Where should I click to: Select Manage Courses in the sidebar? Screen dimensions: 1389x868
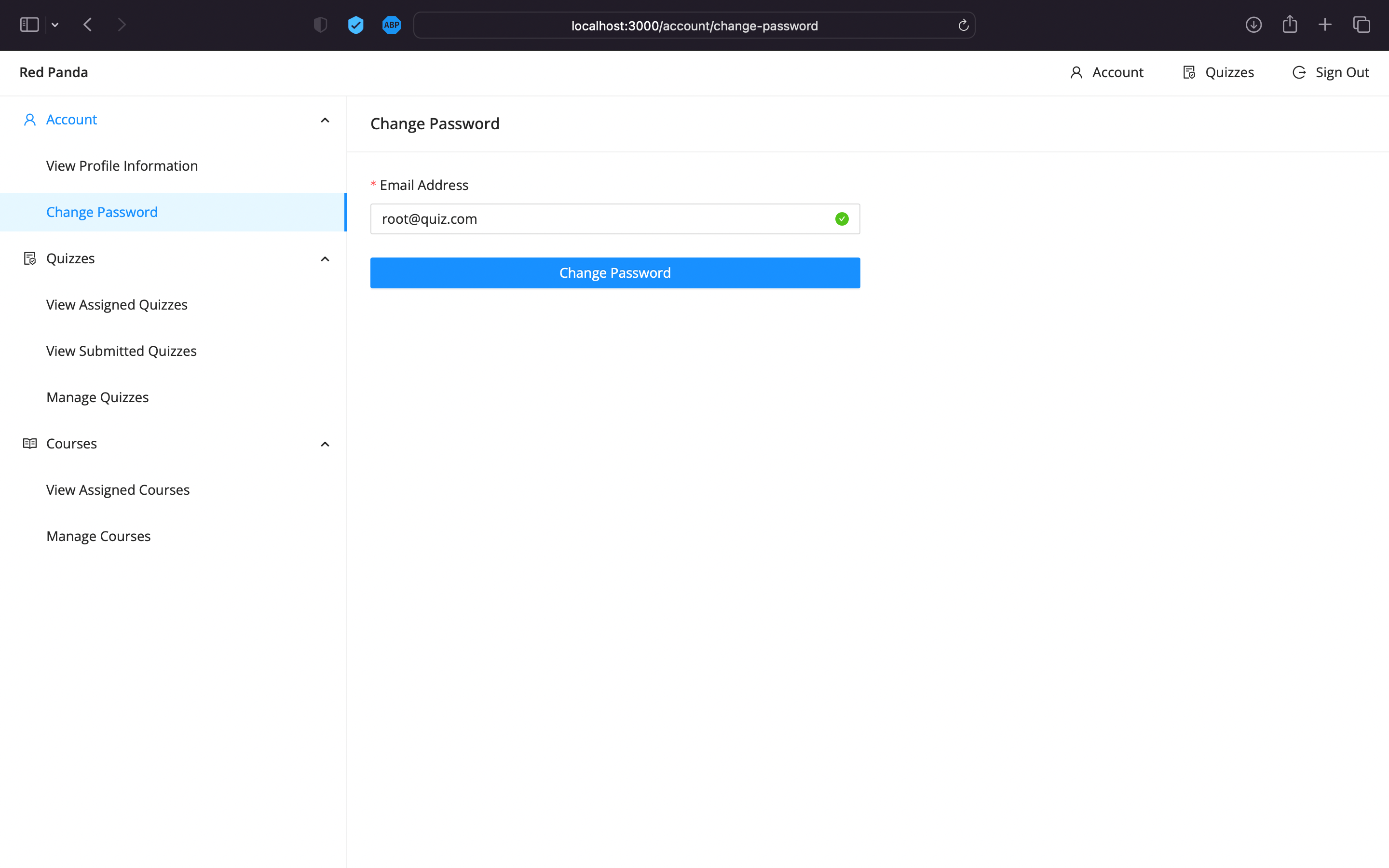[98, 536]
